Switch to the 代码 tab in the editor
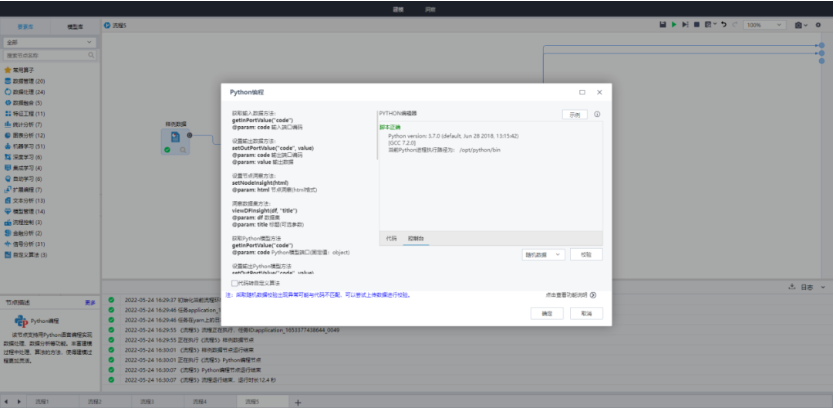 (391, 239)
